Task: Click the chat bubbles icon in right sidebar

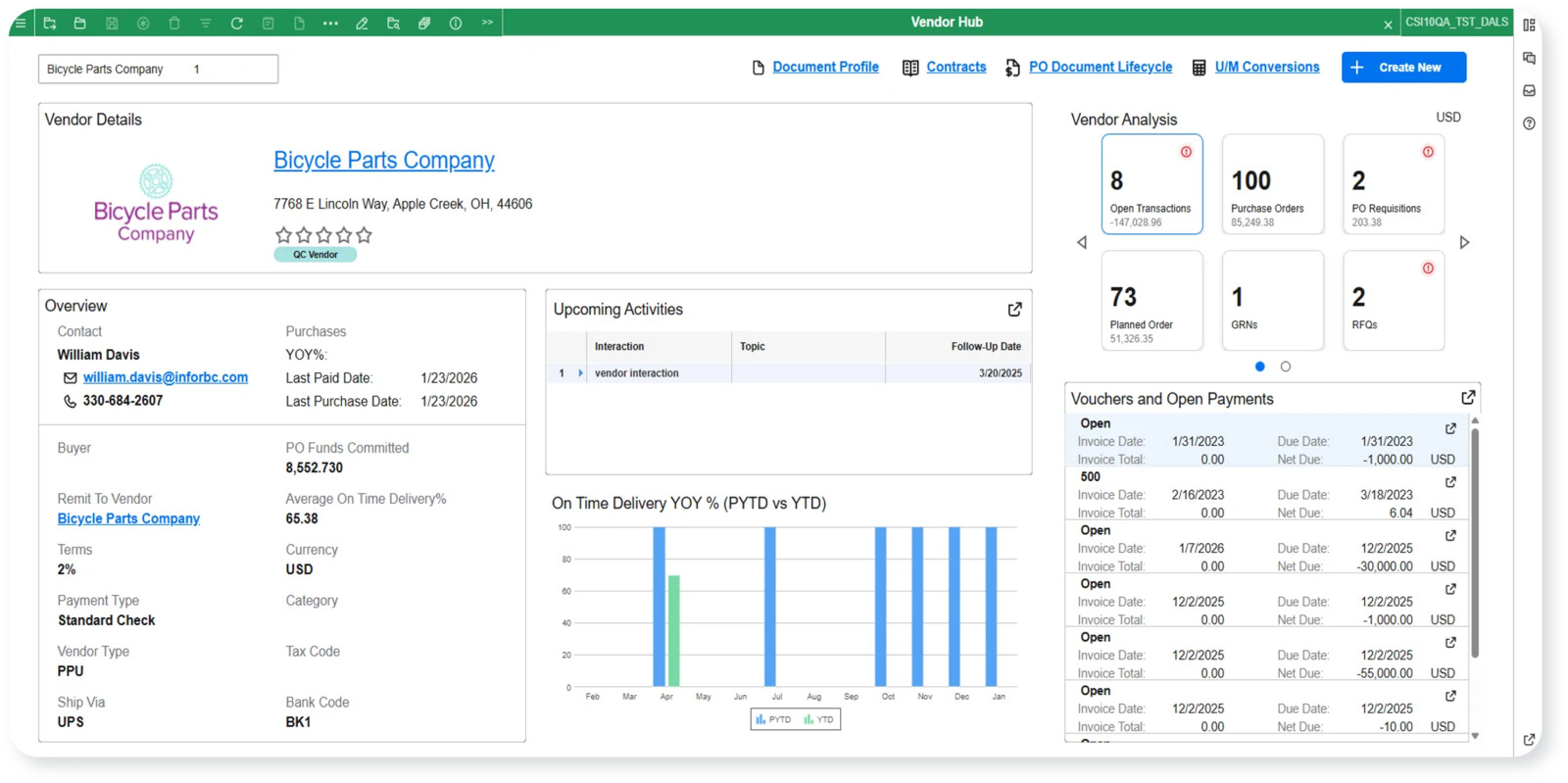Action: [x=1529, y=58]
